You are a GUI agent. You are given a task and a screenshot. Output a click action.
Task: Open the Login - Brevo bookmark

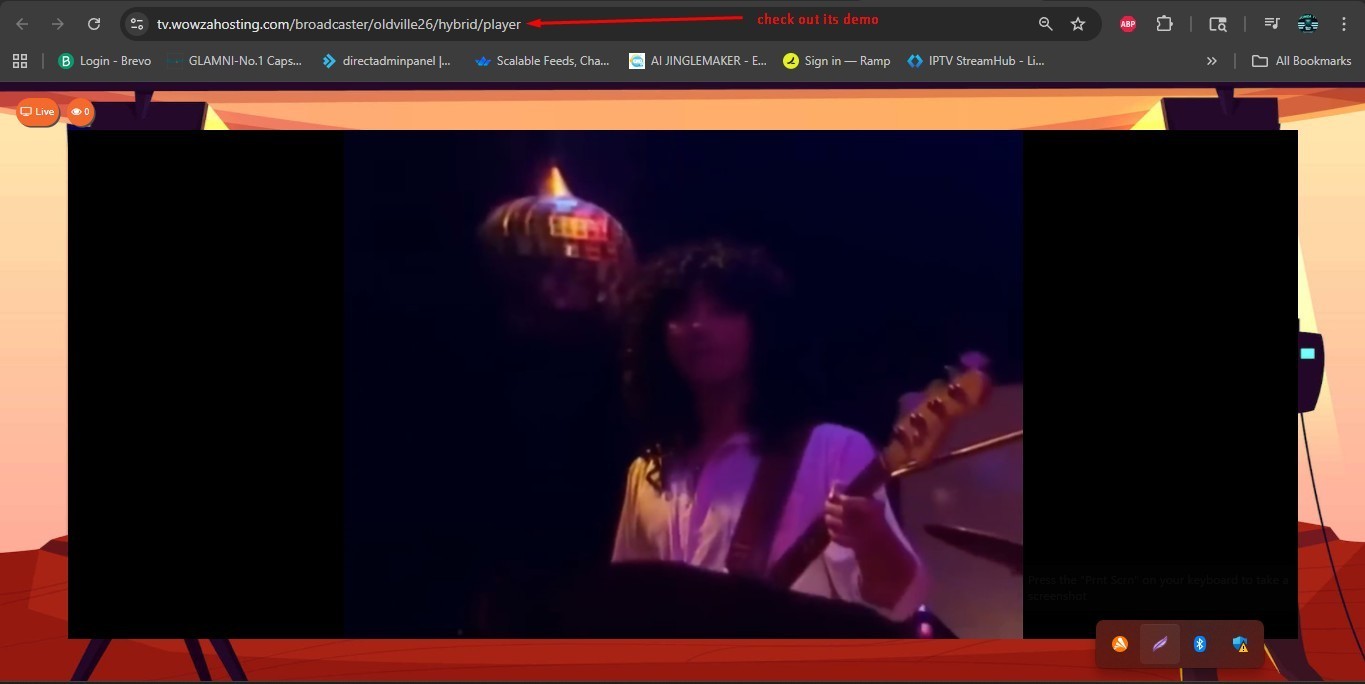pos(105,61)
